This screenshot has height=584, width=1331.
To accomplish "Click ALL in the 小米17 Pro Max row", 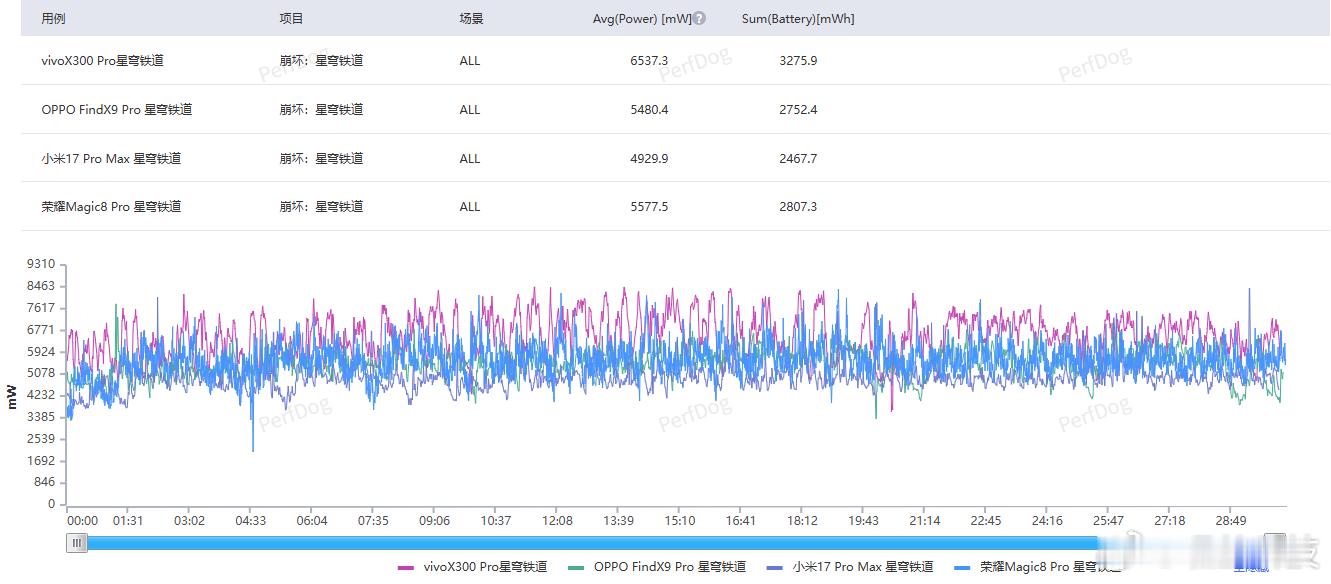I will (470, 158).
